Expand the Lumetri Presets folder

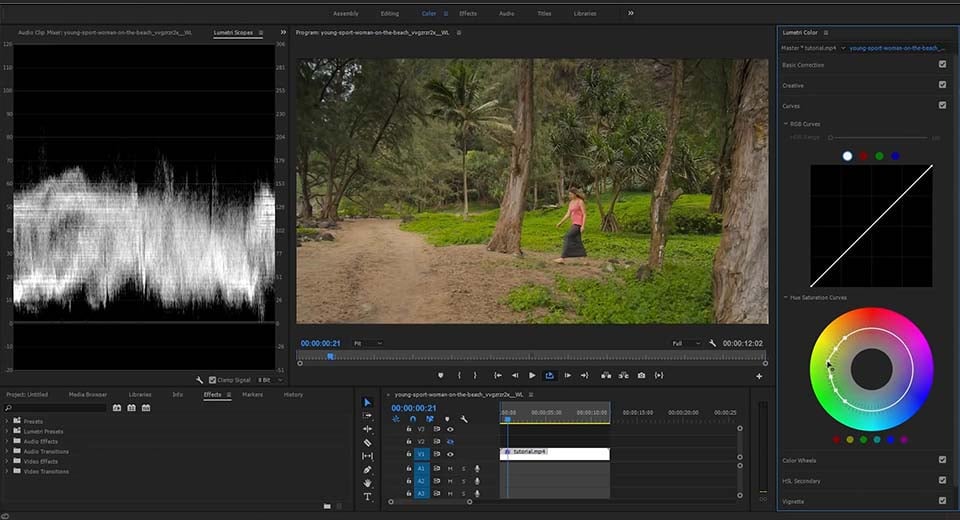coord(7,431)
